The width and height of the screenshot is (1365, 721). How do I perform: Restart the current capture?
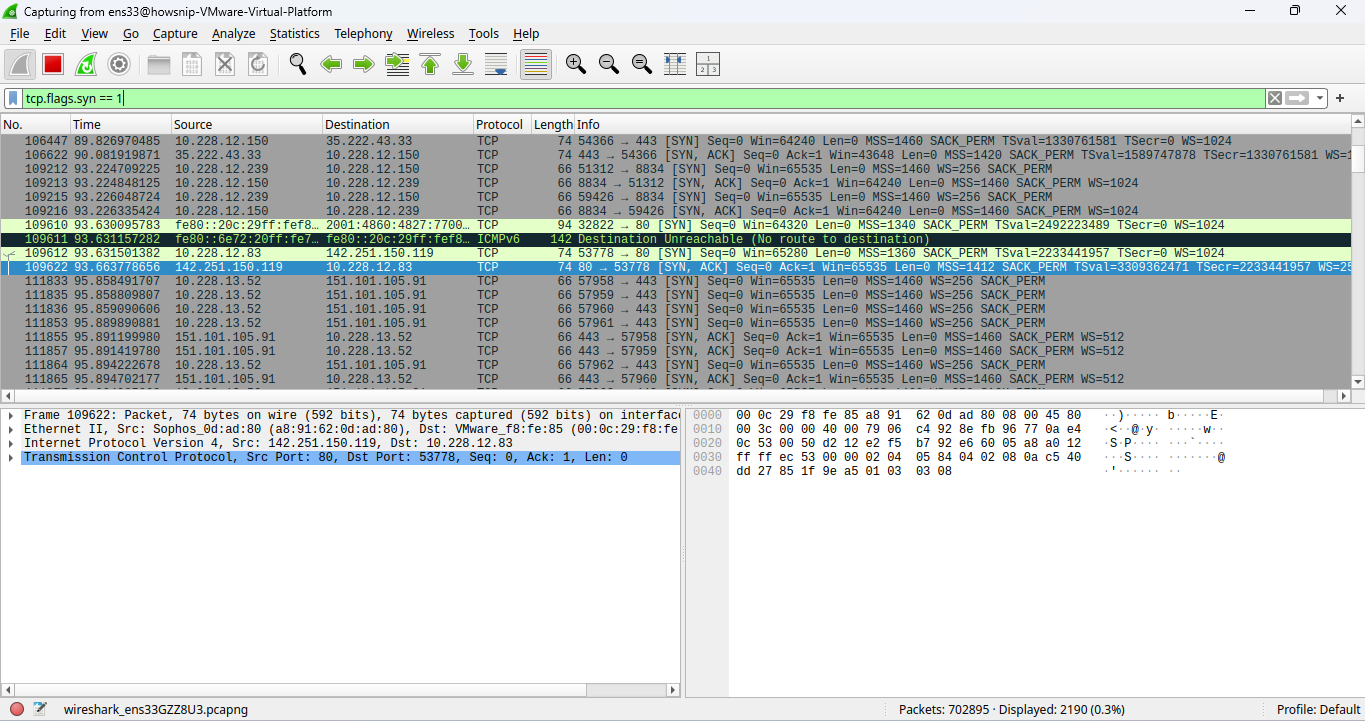point(86,65)
